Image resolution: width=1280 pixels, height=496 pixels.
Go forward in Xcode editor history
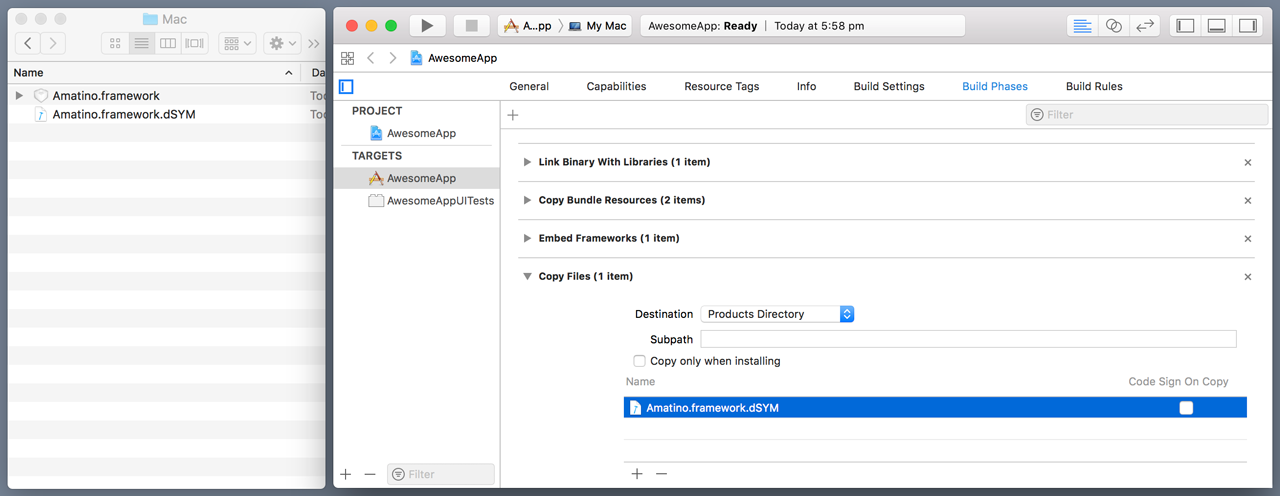393,59
